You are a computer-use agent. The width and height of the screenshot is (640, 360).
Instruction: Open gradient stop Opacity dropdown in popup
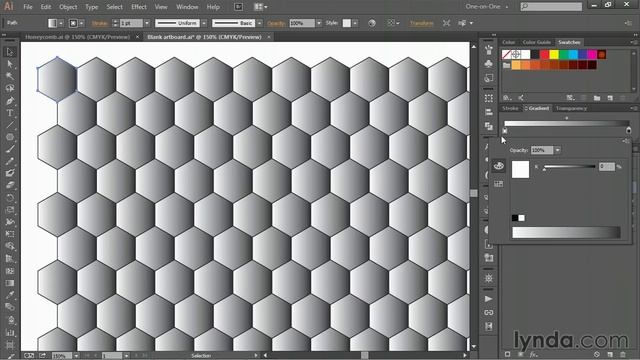pos(558,150)
